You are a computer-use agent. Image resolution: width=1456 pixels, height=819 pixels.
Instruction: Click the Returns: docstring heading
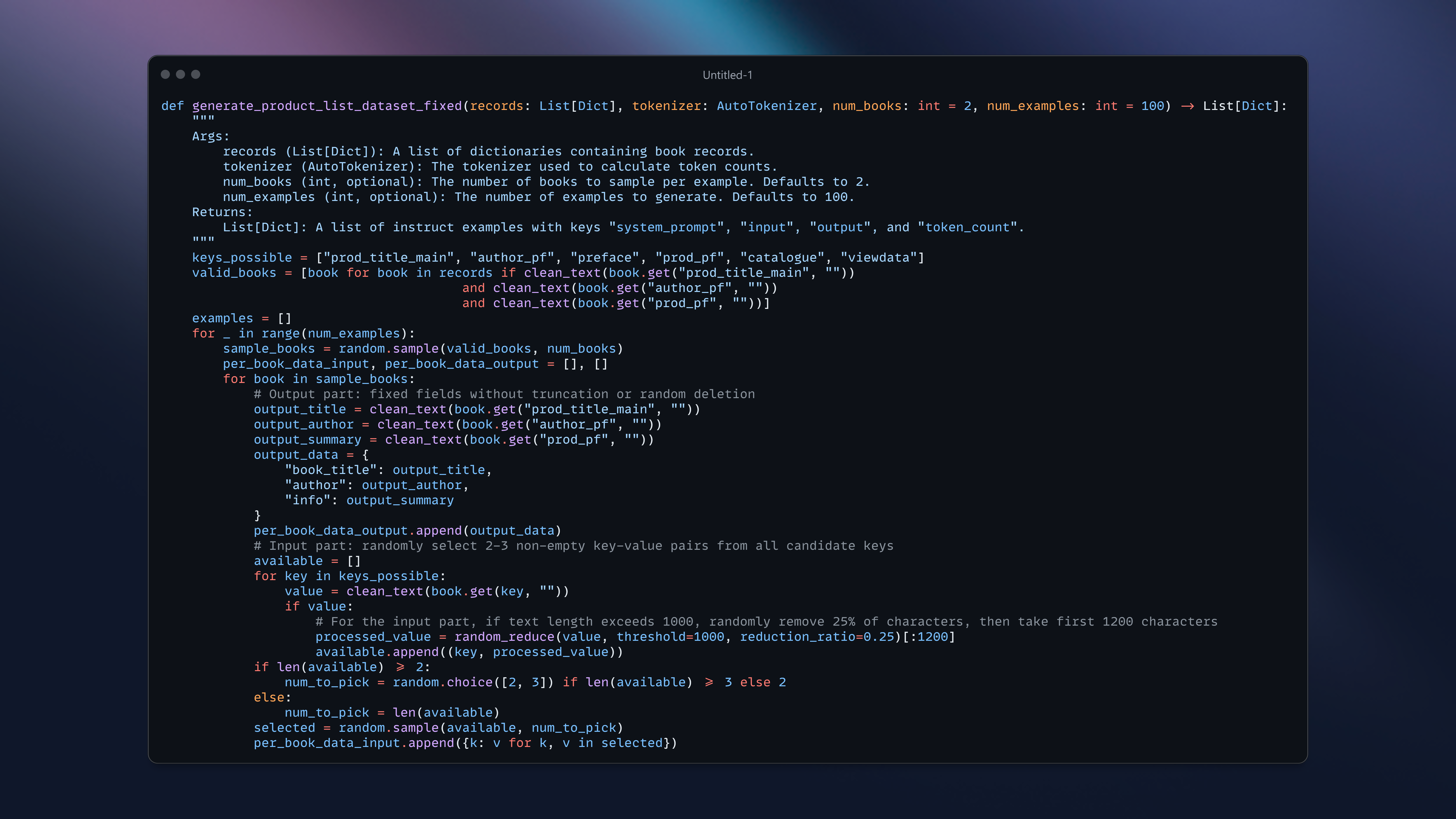pos(222,212)
